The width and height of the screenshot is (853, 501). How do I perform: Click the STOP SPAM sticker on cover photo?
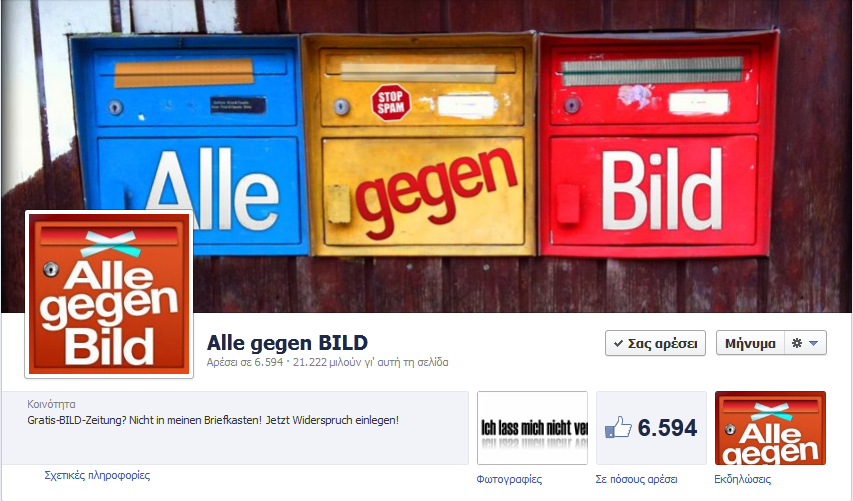click(391, 102)
